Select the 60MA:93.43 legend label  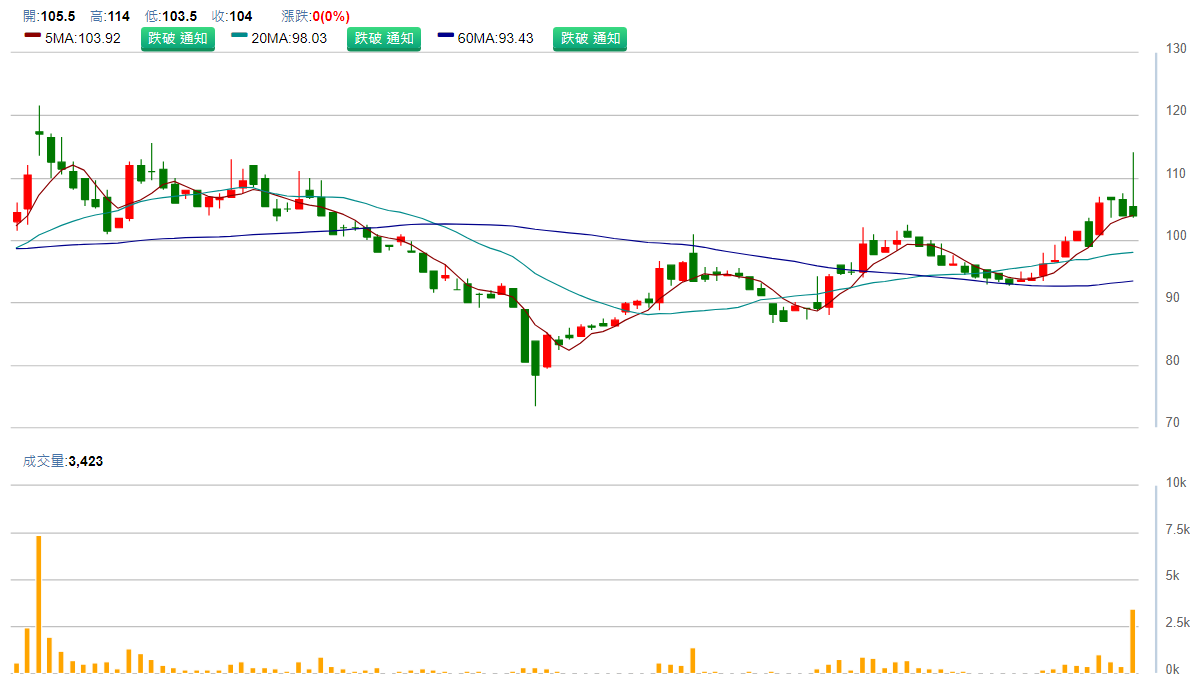496,39
